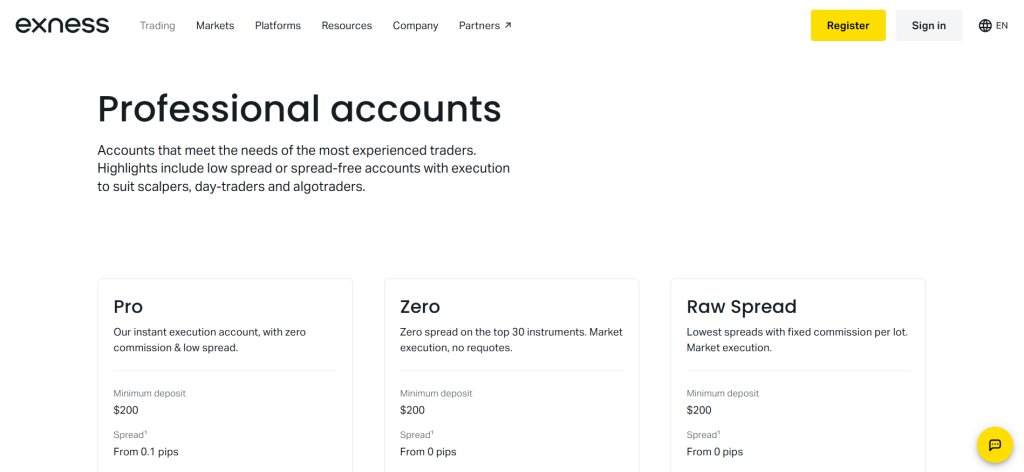Click Raw Spread's From 0 pips text

tap(714, 452)
